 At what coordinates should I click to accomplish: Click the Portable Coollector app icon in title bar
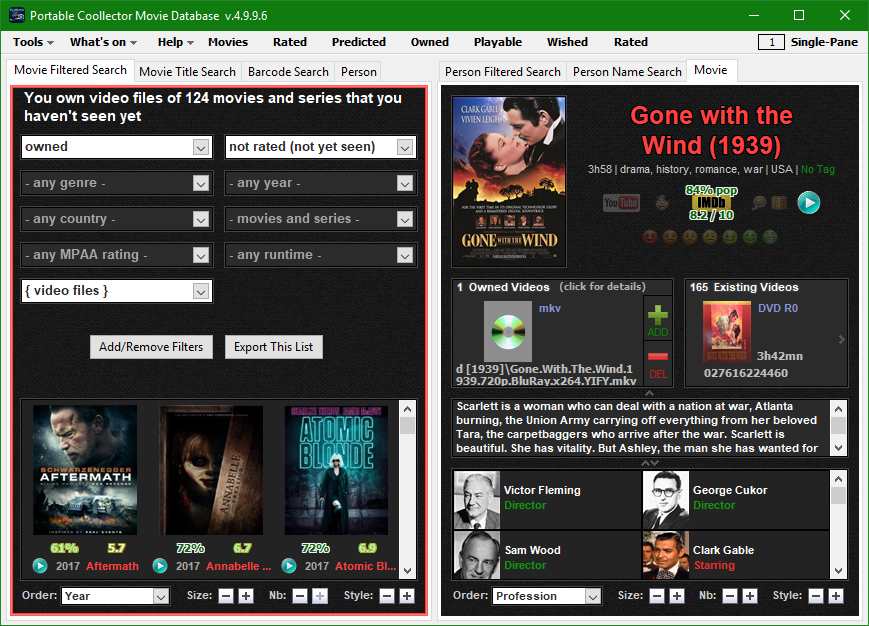tap(17, 15)
